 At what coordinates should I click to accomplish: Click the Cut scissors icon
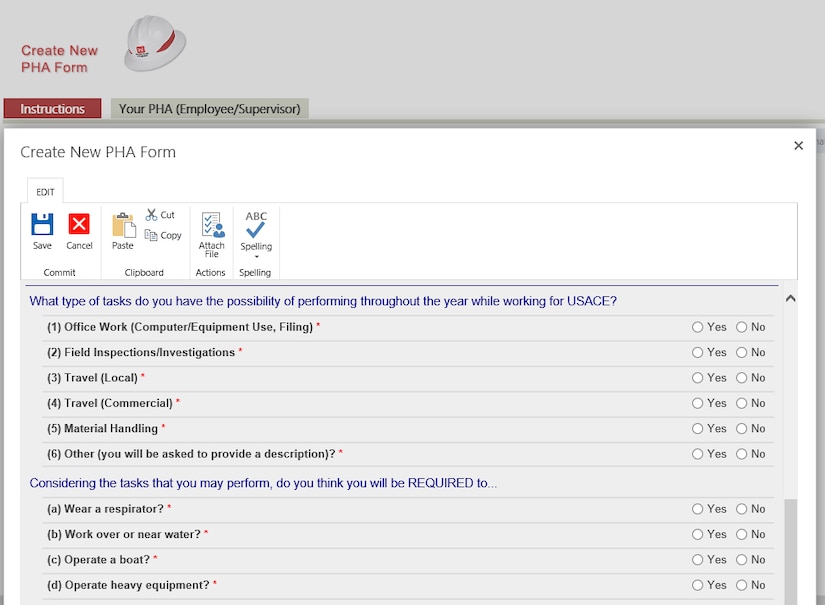pos(152,214)
